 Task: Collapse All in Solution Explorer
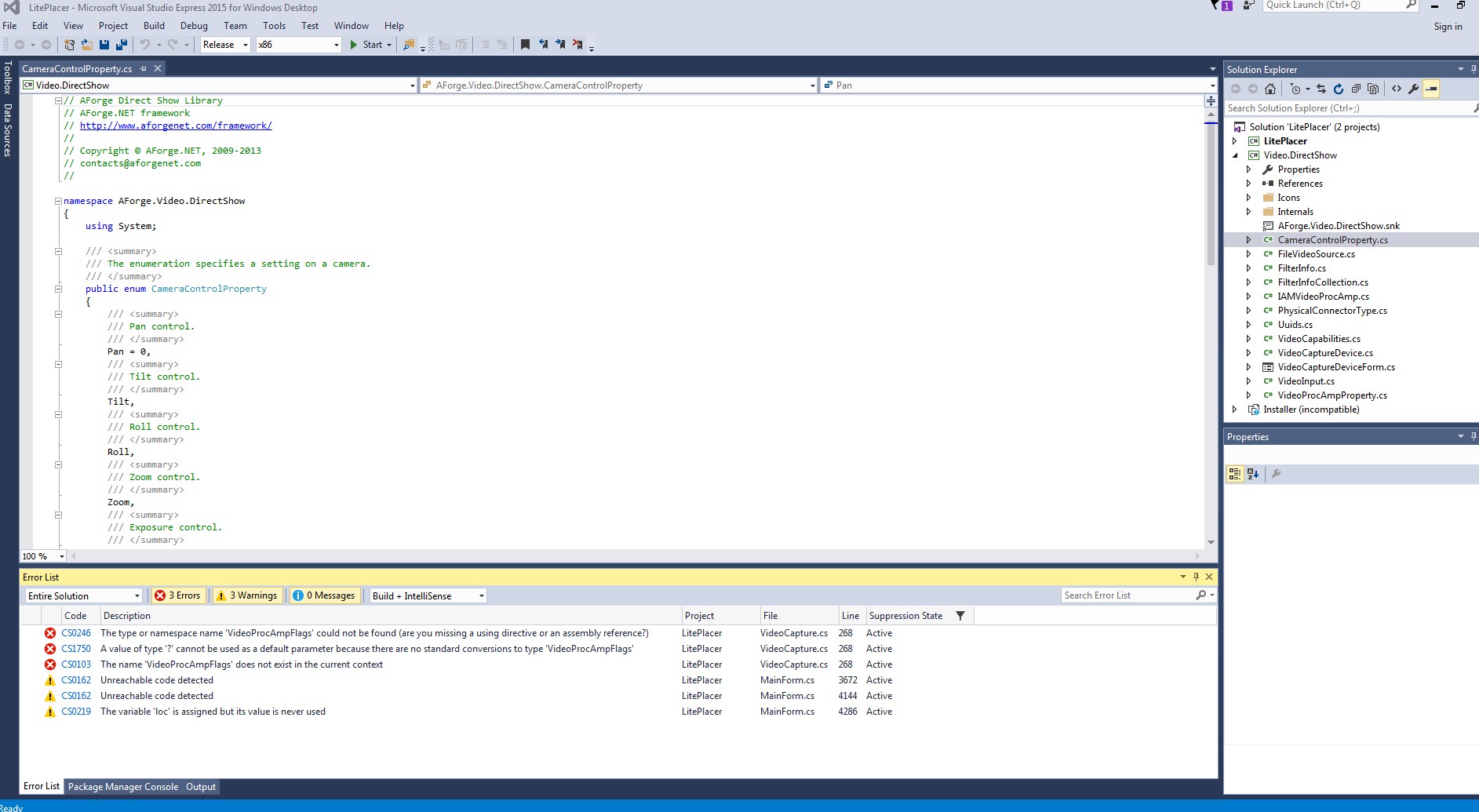(1356, 89)
